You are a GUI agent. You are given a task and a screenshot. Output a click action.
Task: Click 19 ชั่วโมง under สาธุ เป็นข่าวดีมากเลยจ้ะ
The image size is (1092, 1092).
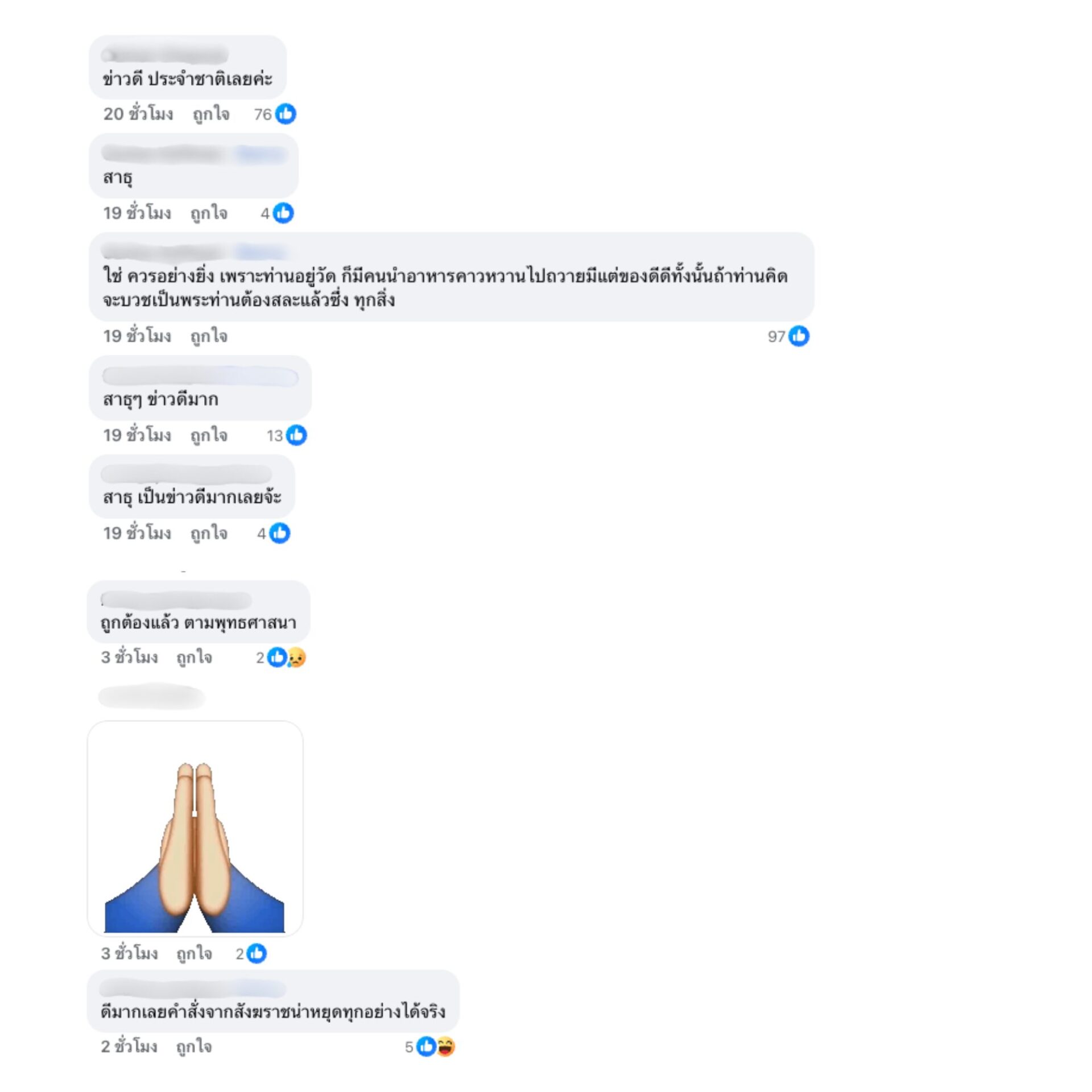click(137, 533)
